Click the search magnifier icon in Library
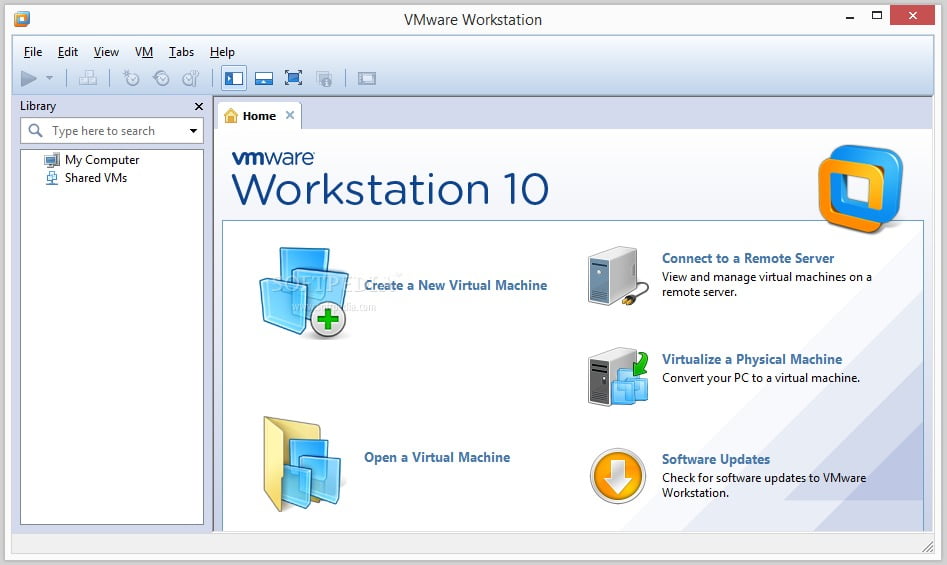The image size is (947, 565). [36, 130]
